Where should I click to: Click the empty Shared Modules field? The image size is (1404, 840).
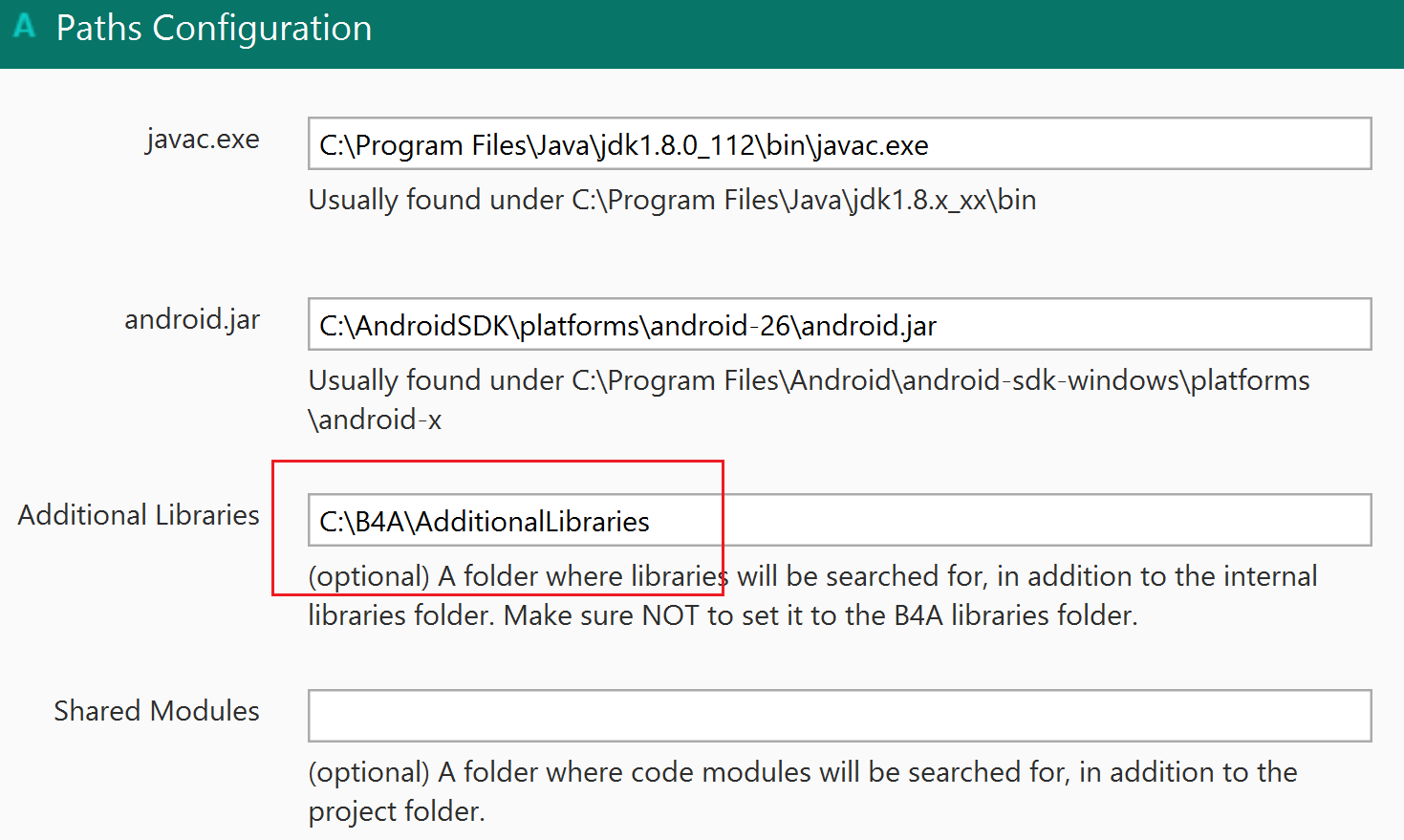[x=839, y=716]
